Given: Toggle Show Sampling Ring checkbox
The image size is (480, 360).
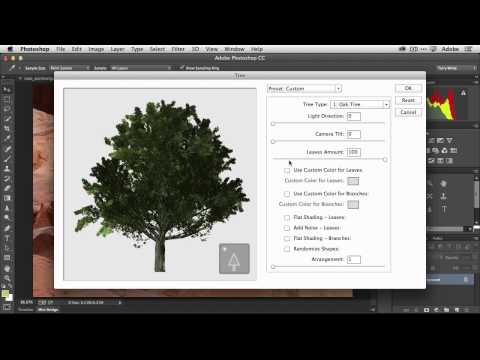Looking at the screenshot, I should (x=182, y=68).
